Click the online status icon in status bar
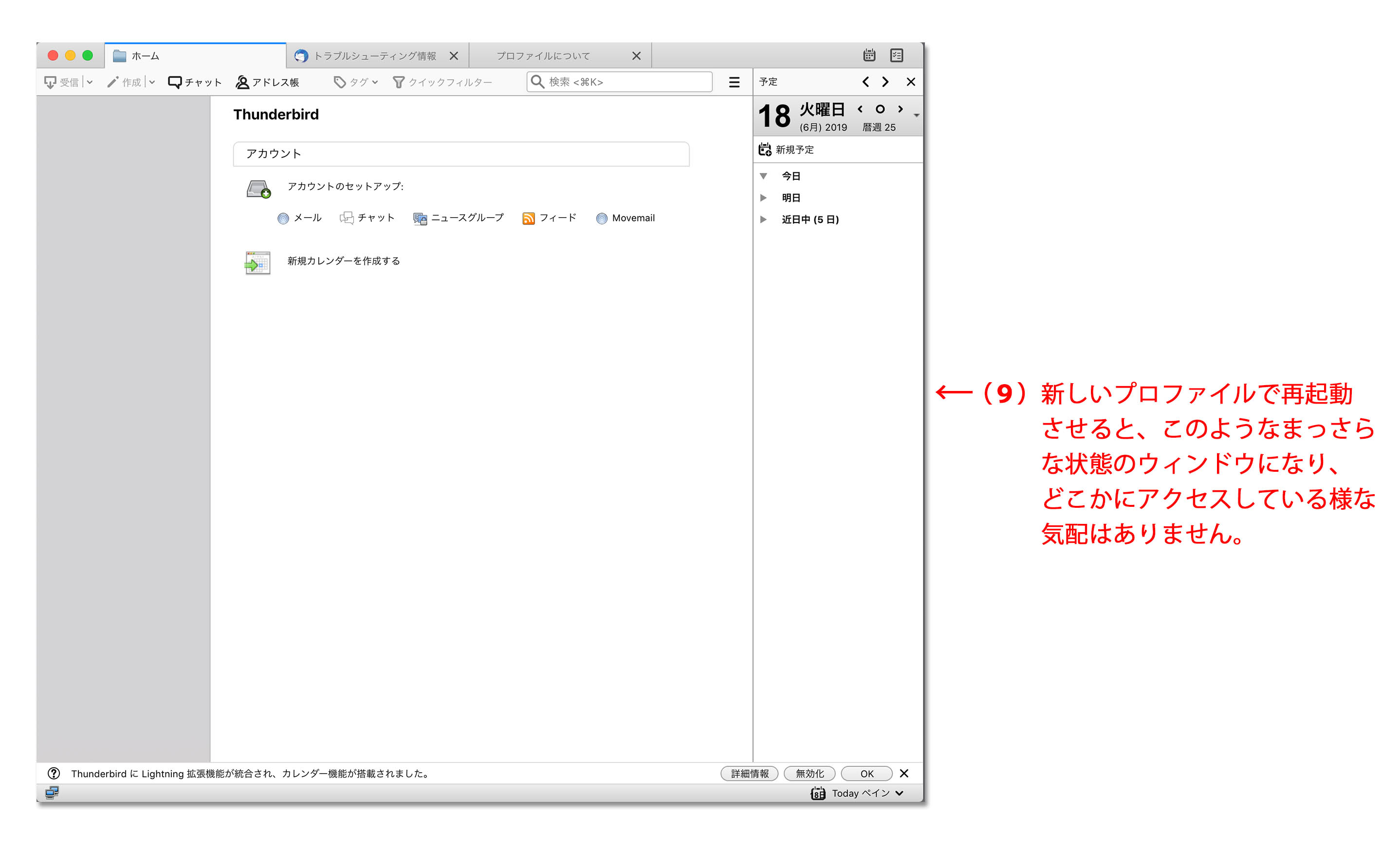 click(x=52, y=792)
